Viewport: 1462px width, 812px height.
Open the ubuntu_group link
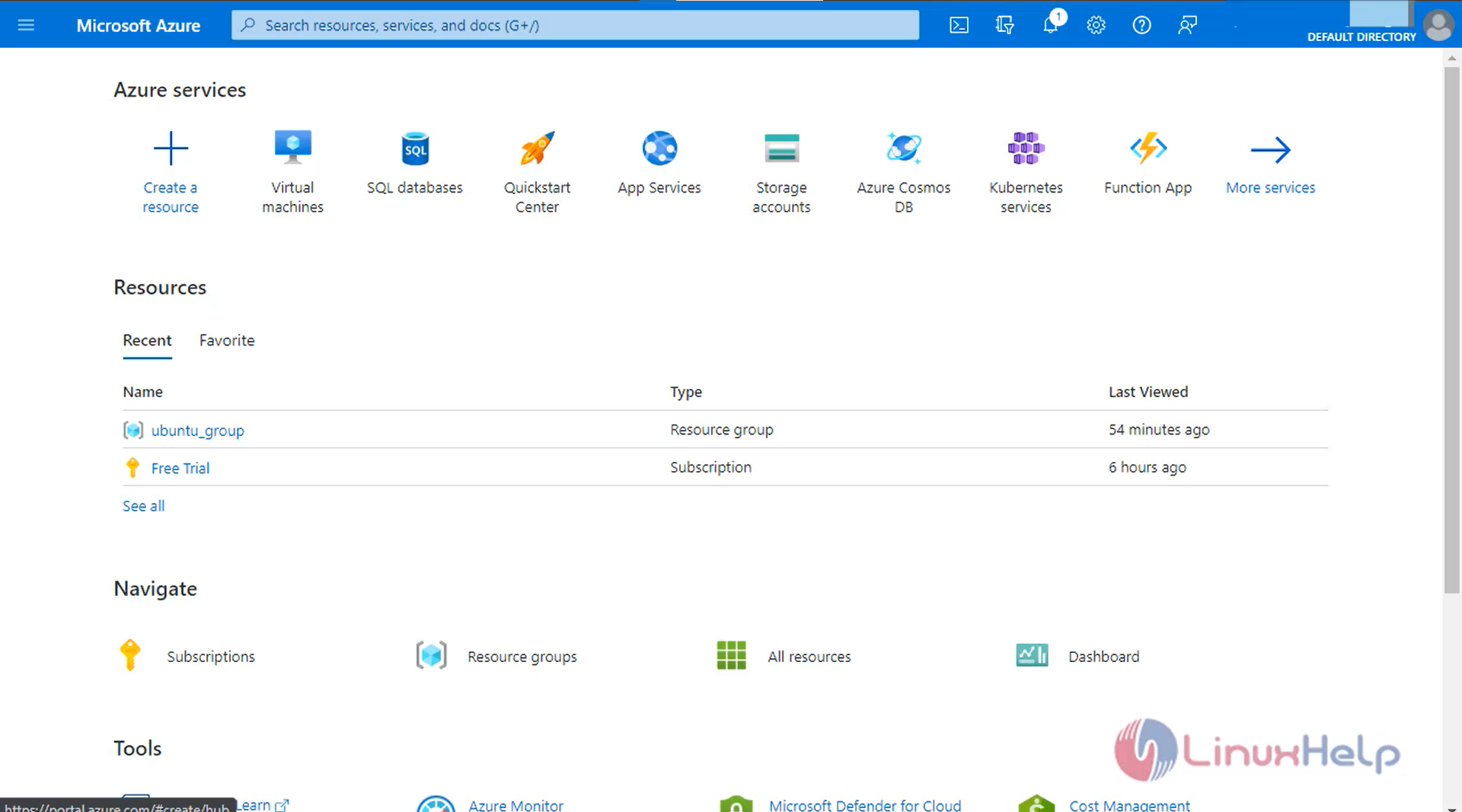coord(198,431)
